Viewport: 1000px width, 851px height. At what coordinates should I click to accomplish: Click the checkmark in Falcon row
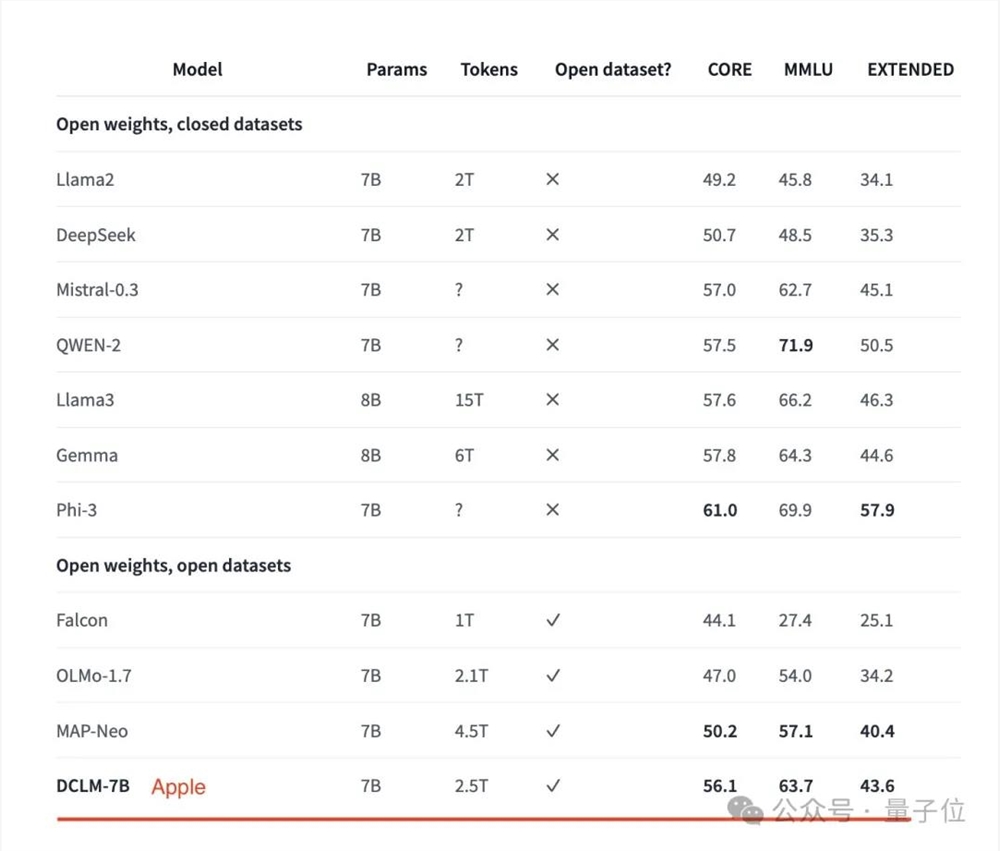point(552,620)
